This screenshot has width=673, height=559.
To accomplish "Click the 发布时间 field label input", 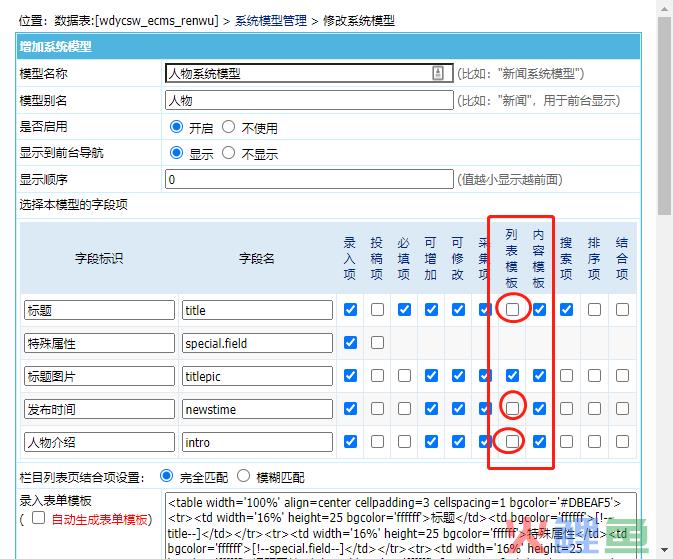I will tap(100, 409).
